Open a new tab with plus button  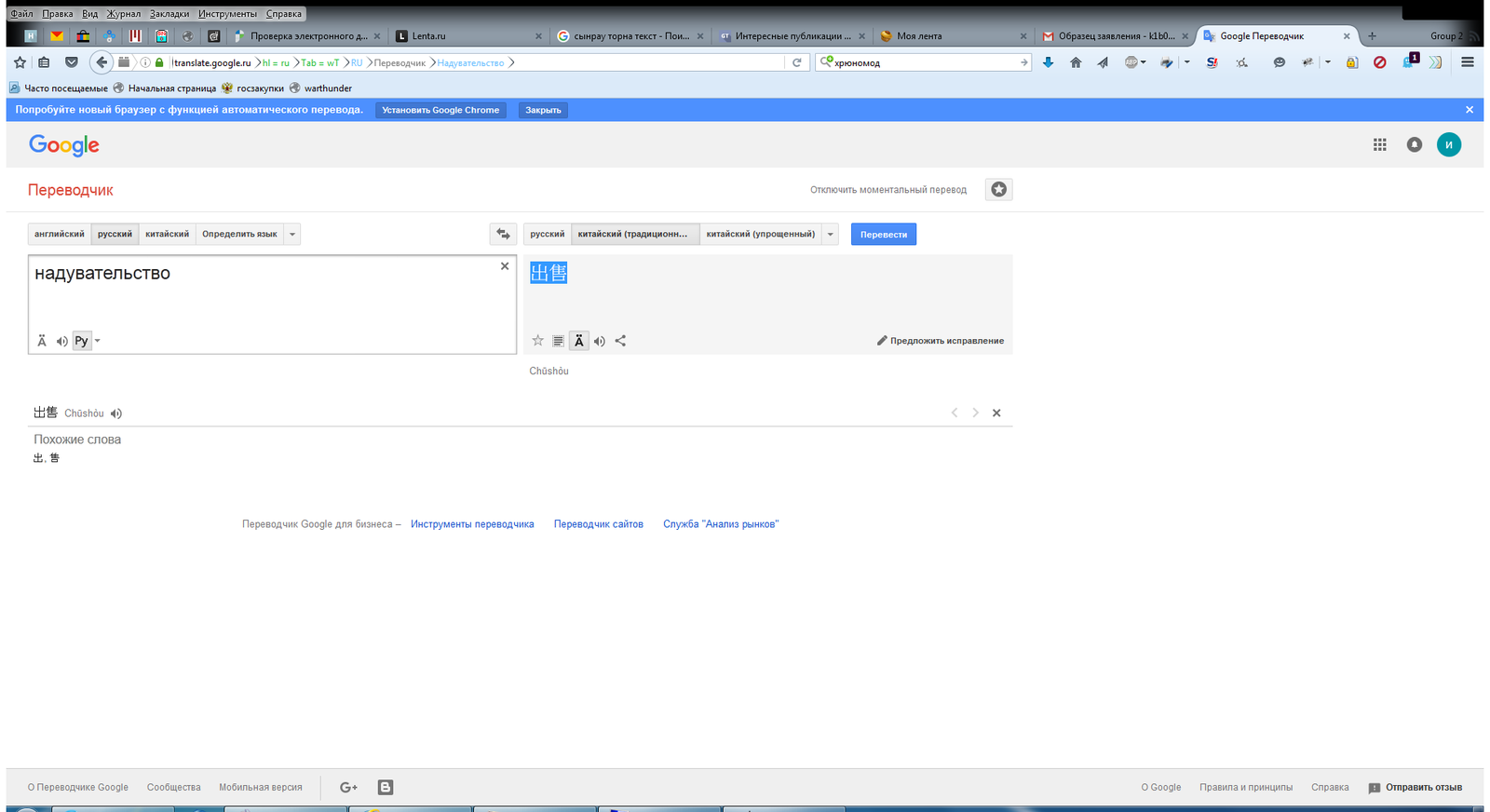coord(1372,35)
